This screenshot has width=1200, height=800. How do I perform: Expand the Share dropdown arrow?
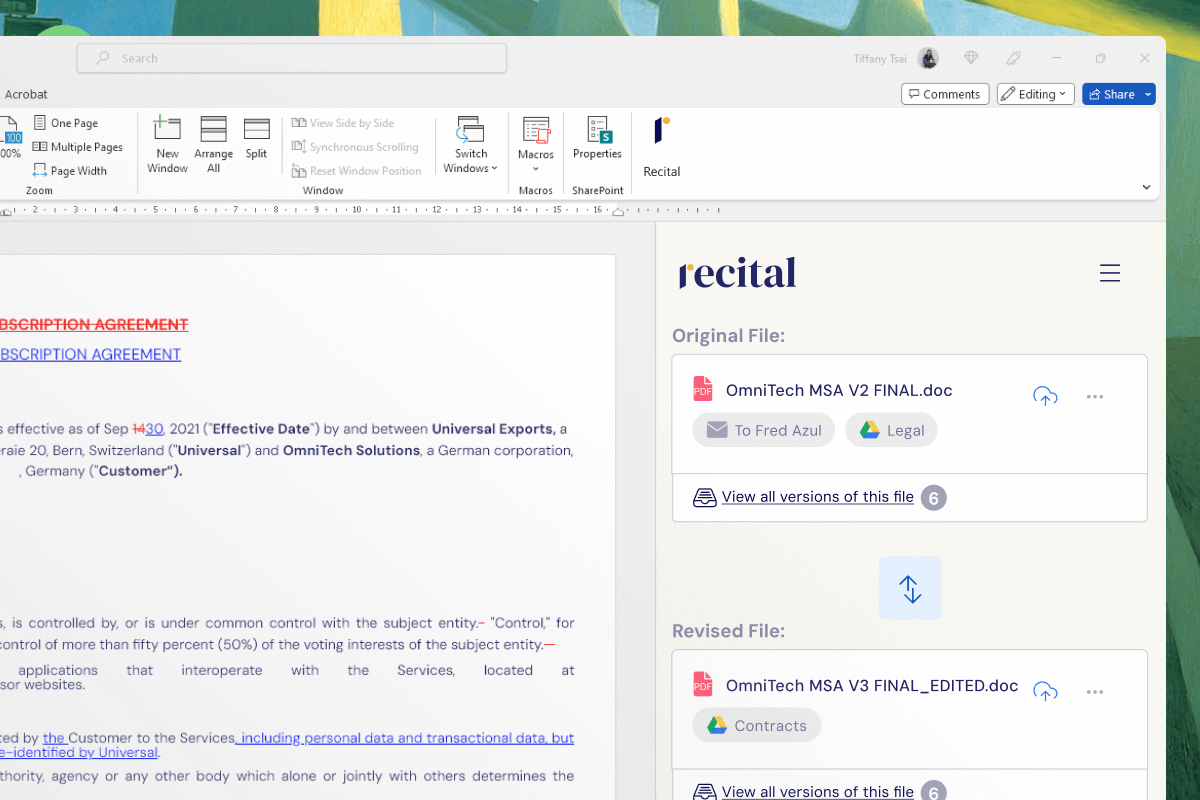click(x=1149, y=94)
